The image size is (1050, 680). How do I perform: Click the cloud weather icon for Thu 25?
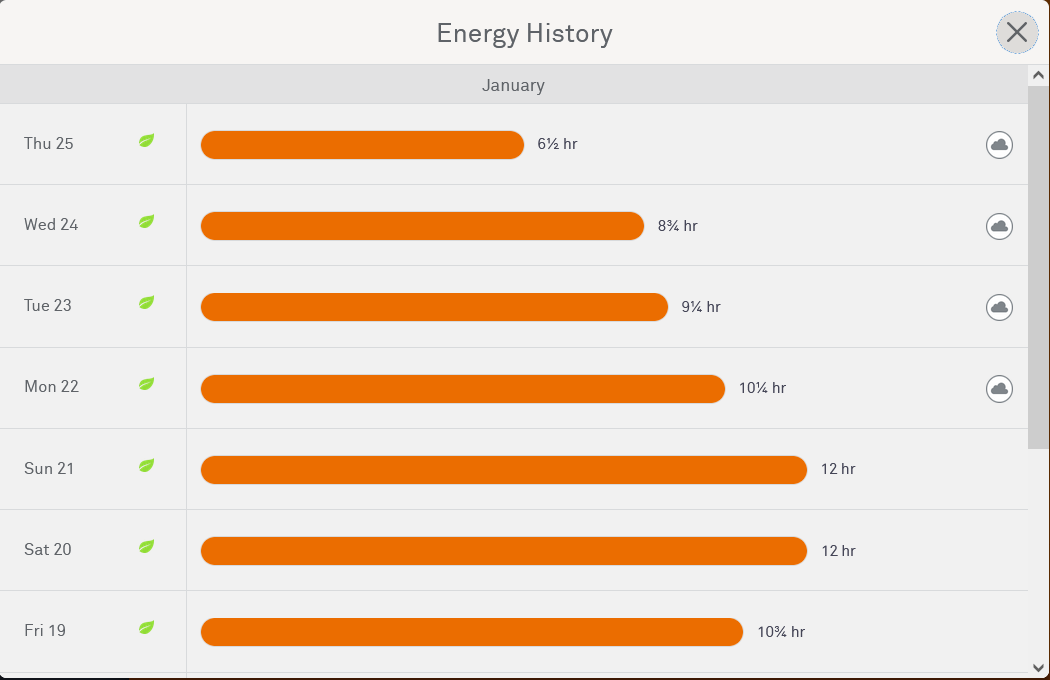(x=999, y=145)
